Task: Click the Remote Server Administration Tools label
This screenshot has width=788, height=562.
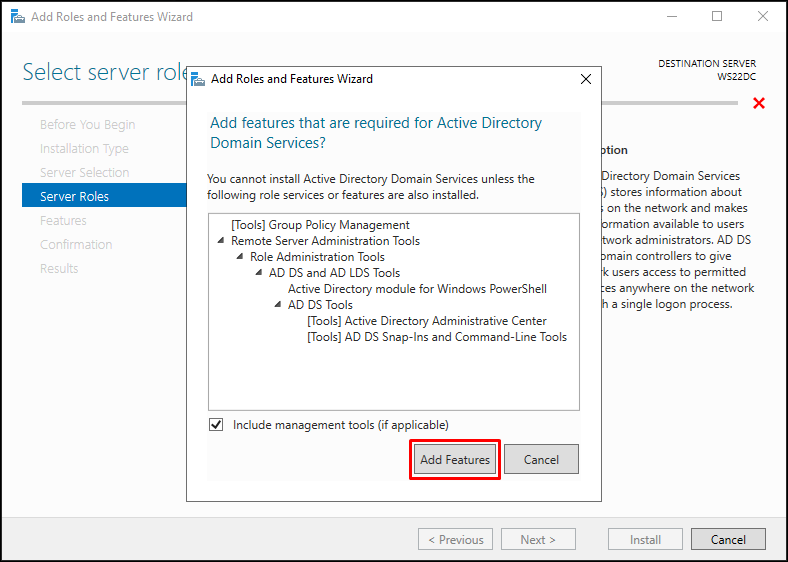Action: 325,241
